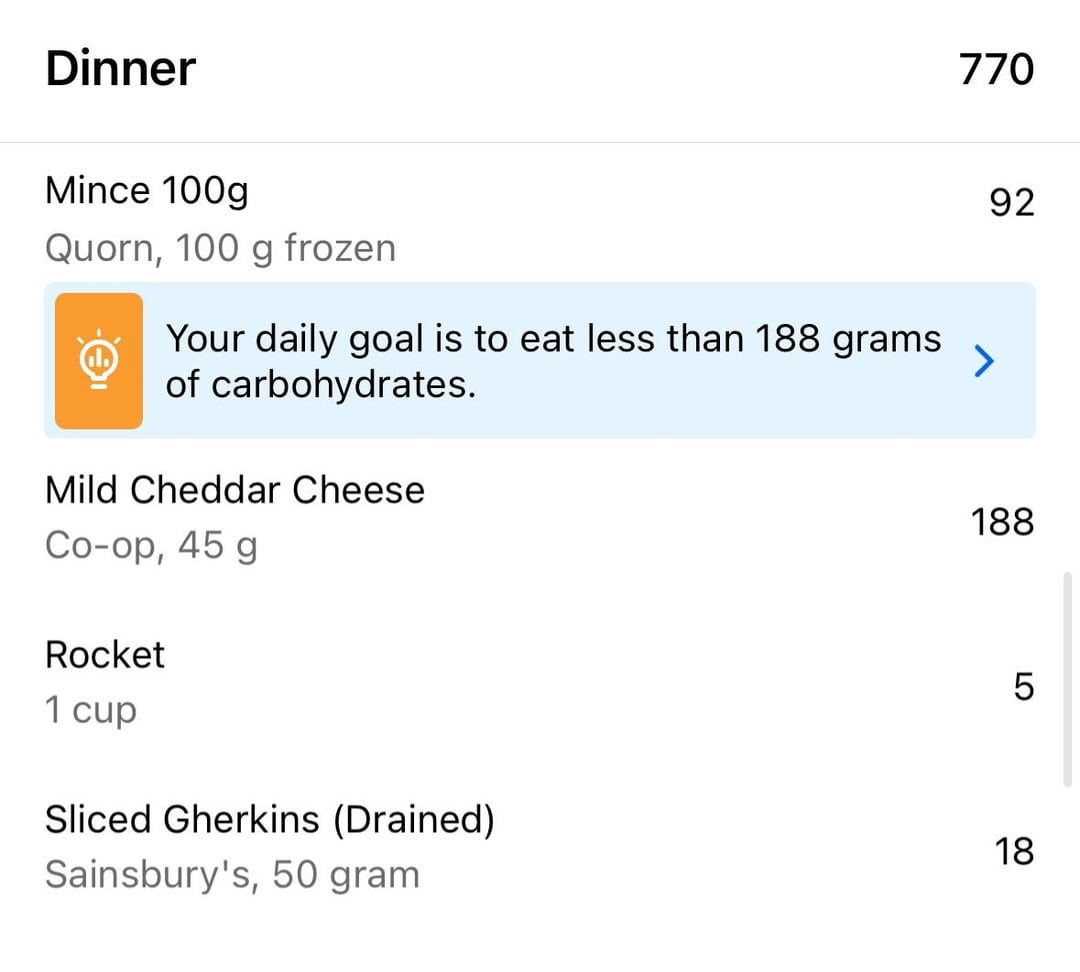Tap the 188 calories for Cheddar Cheese

point(1002,521)
